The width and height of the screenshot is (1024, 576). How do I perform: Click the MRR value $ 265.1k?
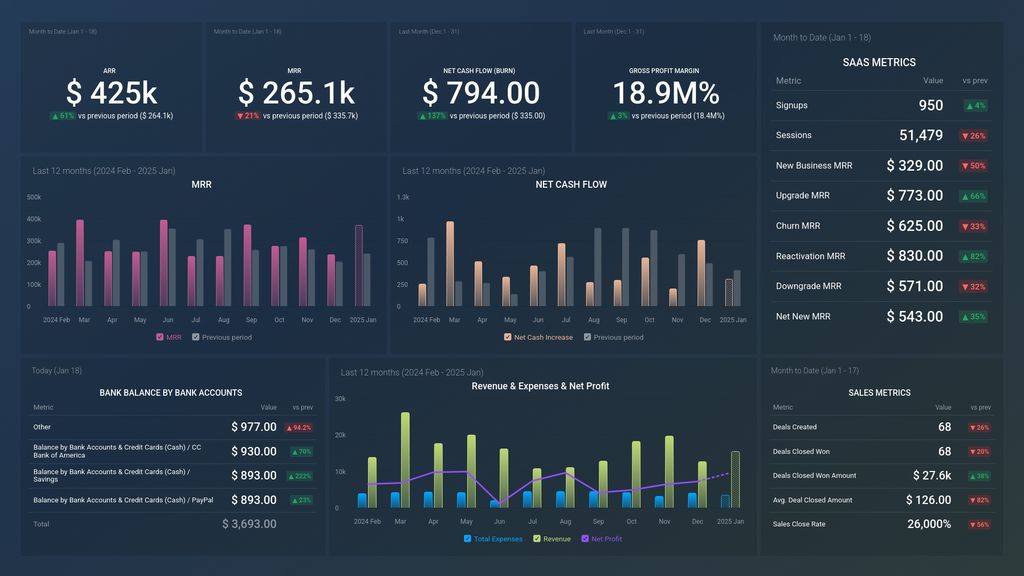(x=296, y=93)
